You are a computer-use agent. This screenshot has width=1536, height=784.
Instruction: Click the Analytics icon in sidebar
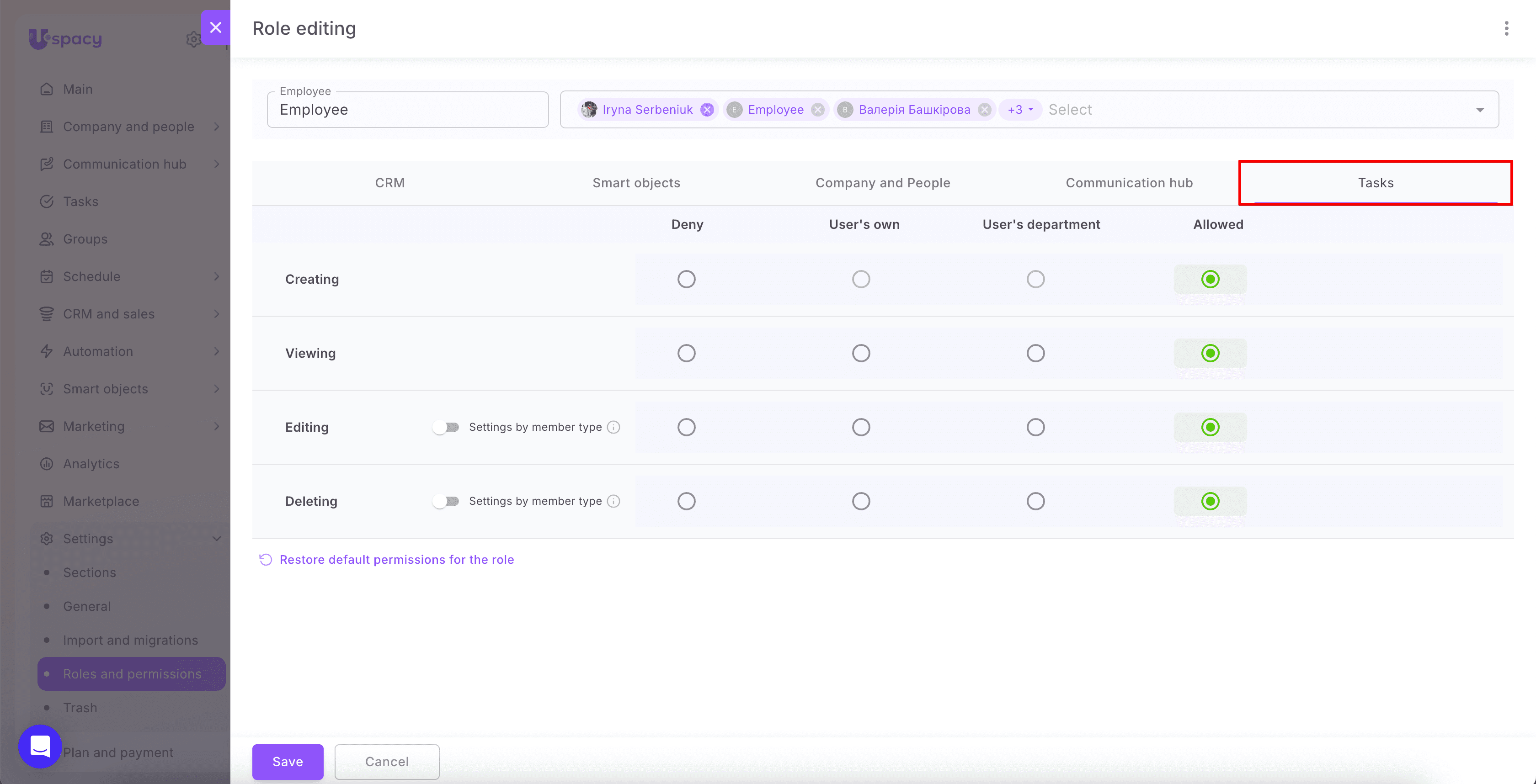pyautogui.click(x=47, y=463)
